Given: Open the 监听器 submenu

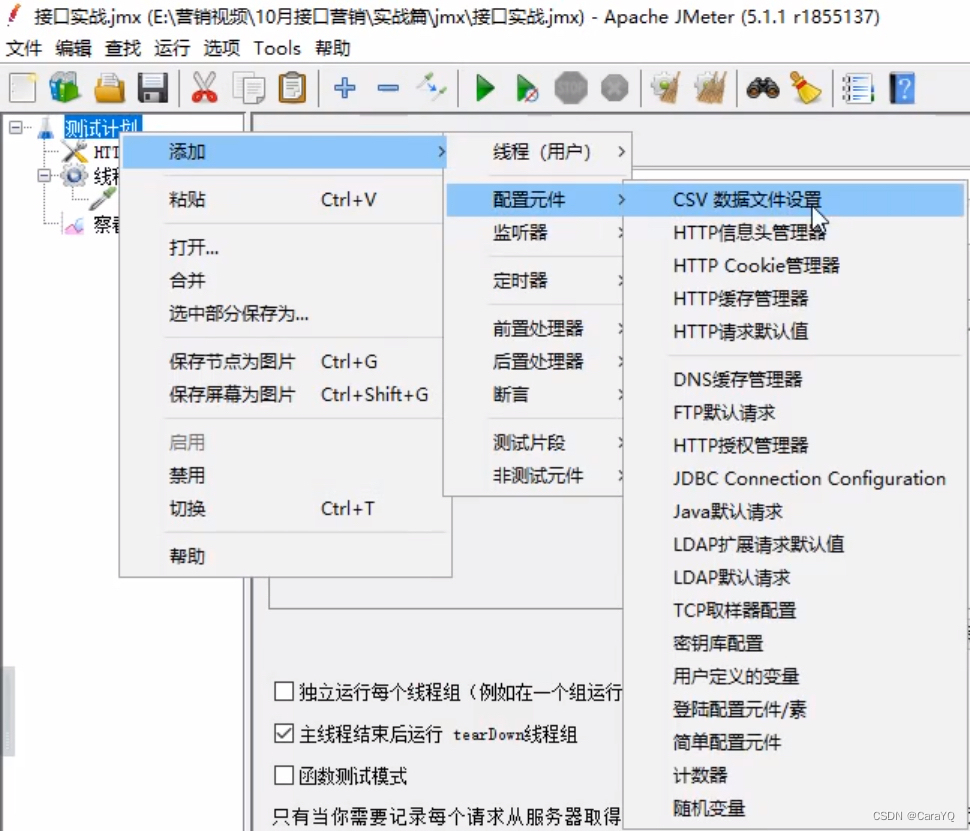Looking at the screenshot, I should tap(534, 233).
